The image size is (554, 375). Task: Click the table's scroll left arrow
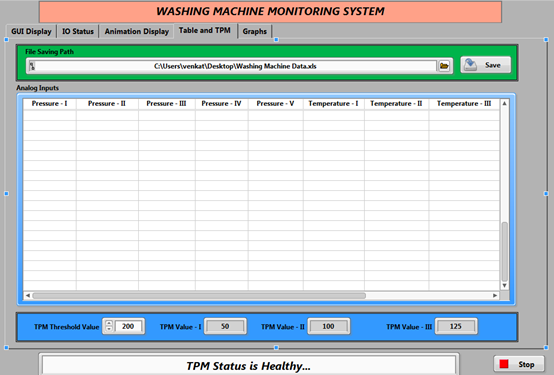28,295
